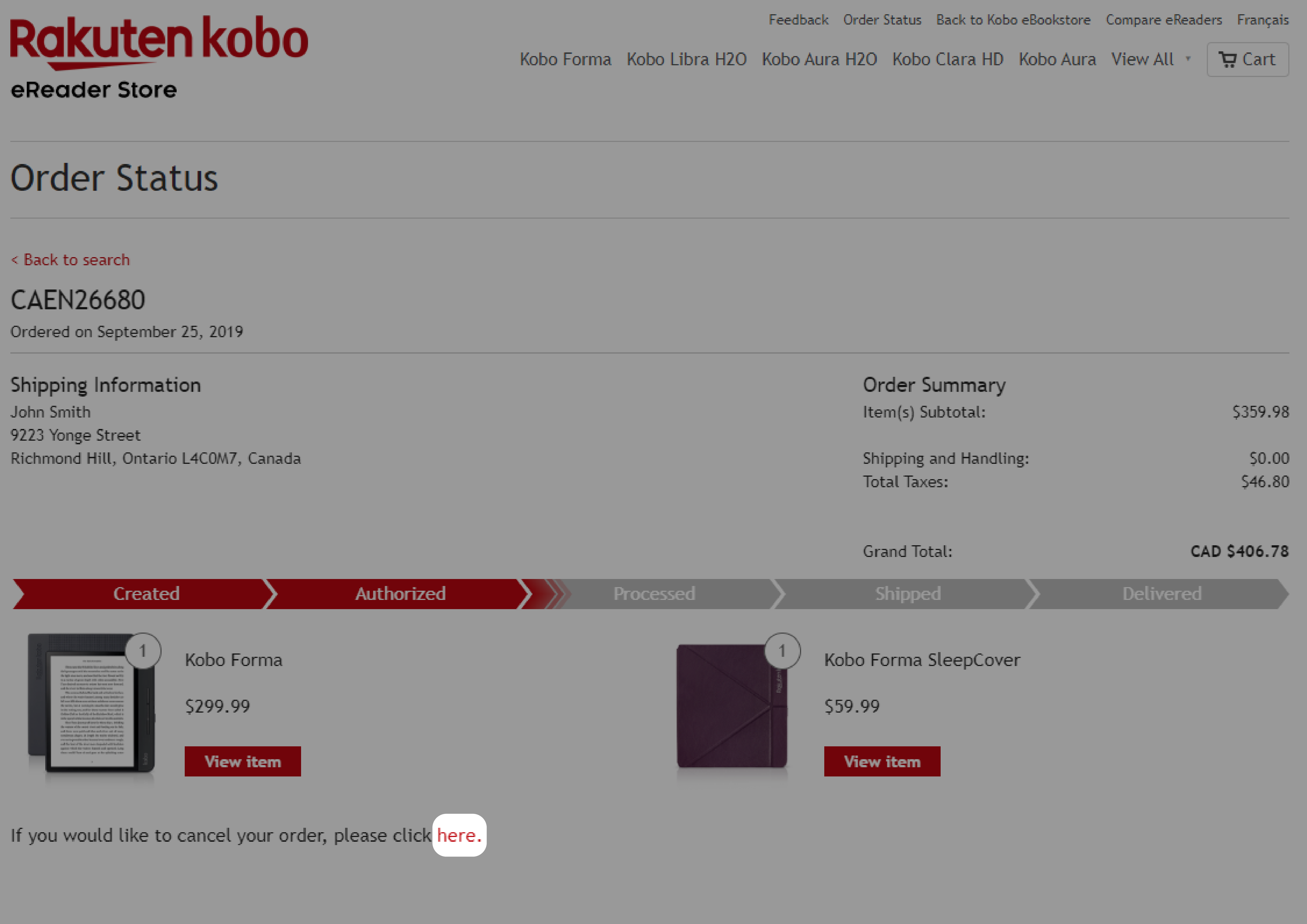The width and height of the screenshot is (1307, 924).
Task: Click the 'here.' cancel order link
Action: [459, 835]
